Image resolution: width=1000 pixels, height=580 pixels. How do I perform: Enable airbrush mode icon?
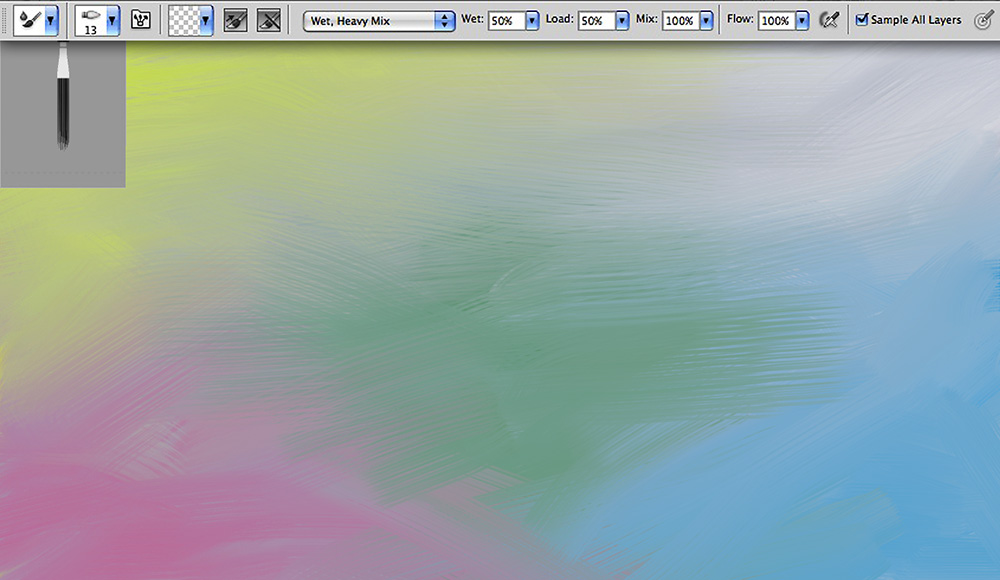[828, 20]
